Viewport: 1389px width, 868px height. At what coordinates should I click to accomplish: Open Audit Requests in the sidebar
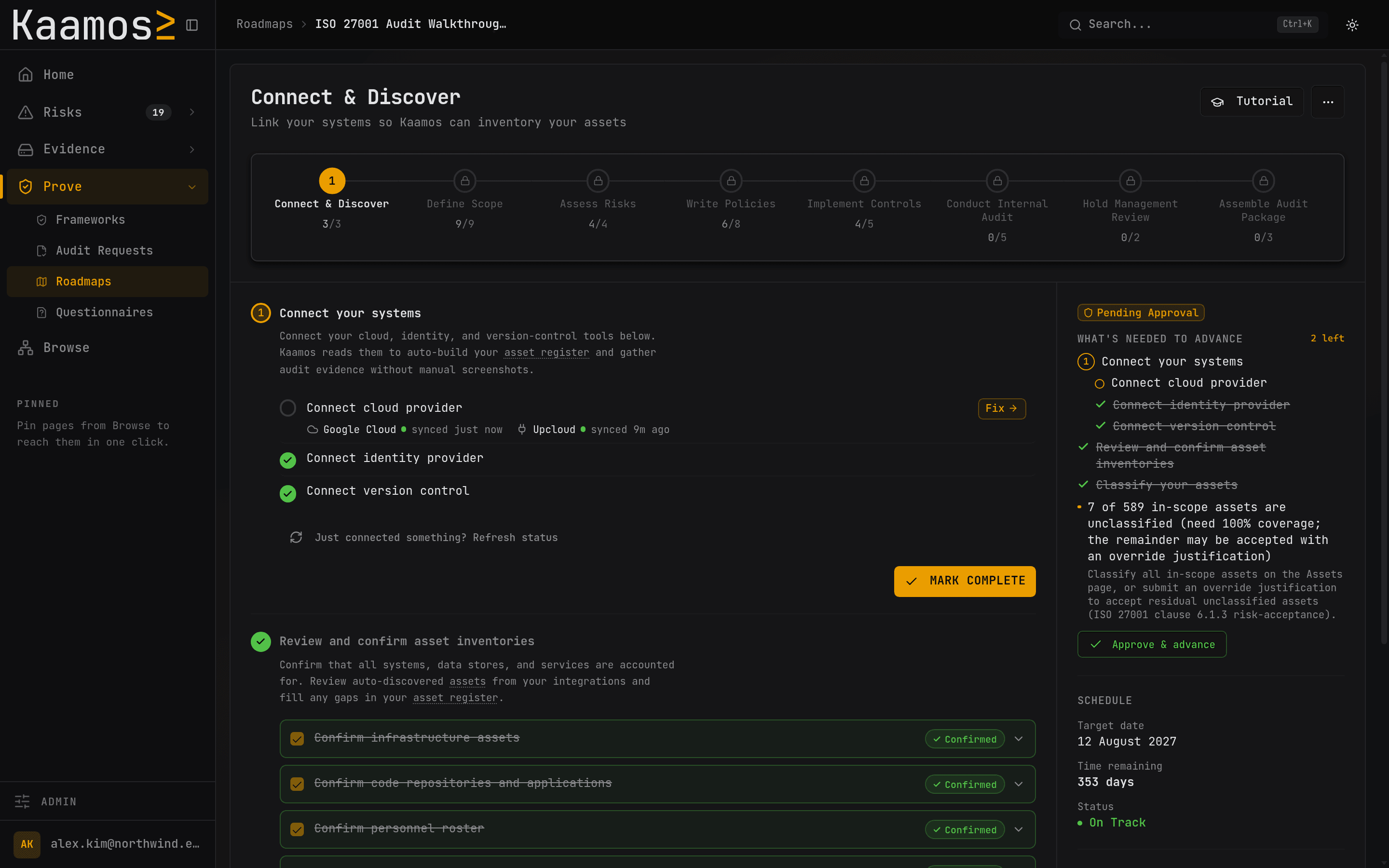(108, 251)
